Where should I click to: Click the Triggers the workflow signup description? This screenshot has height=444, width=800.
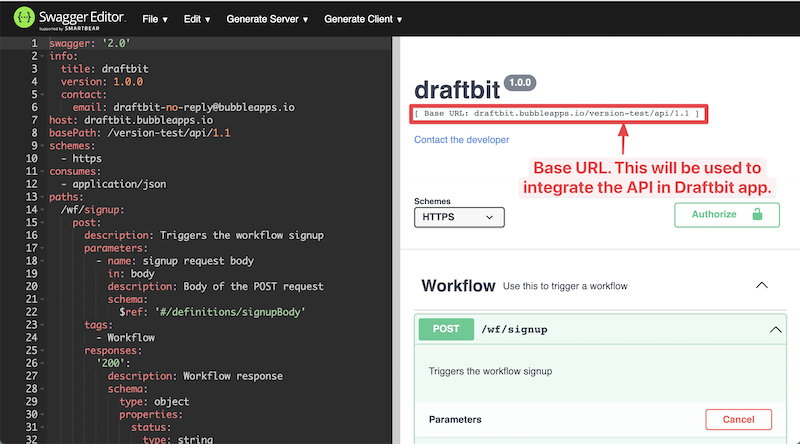point(490,372)
